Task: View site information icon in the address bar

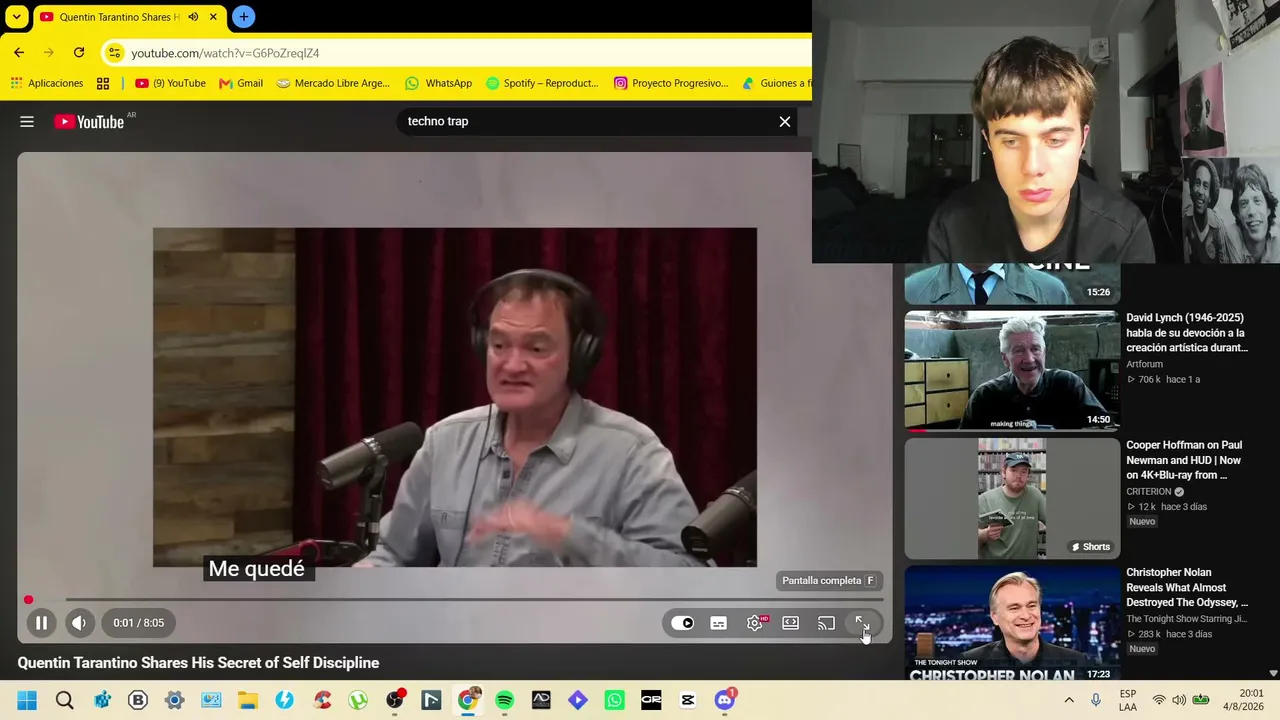Action: click(114, 53)
